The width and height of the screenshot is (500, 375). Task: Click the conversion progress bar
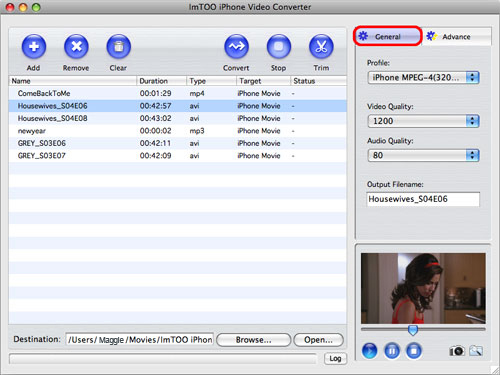tap(163, 359)
